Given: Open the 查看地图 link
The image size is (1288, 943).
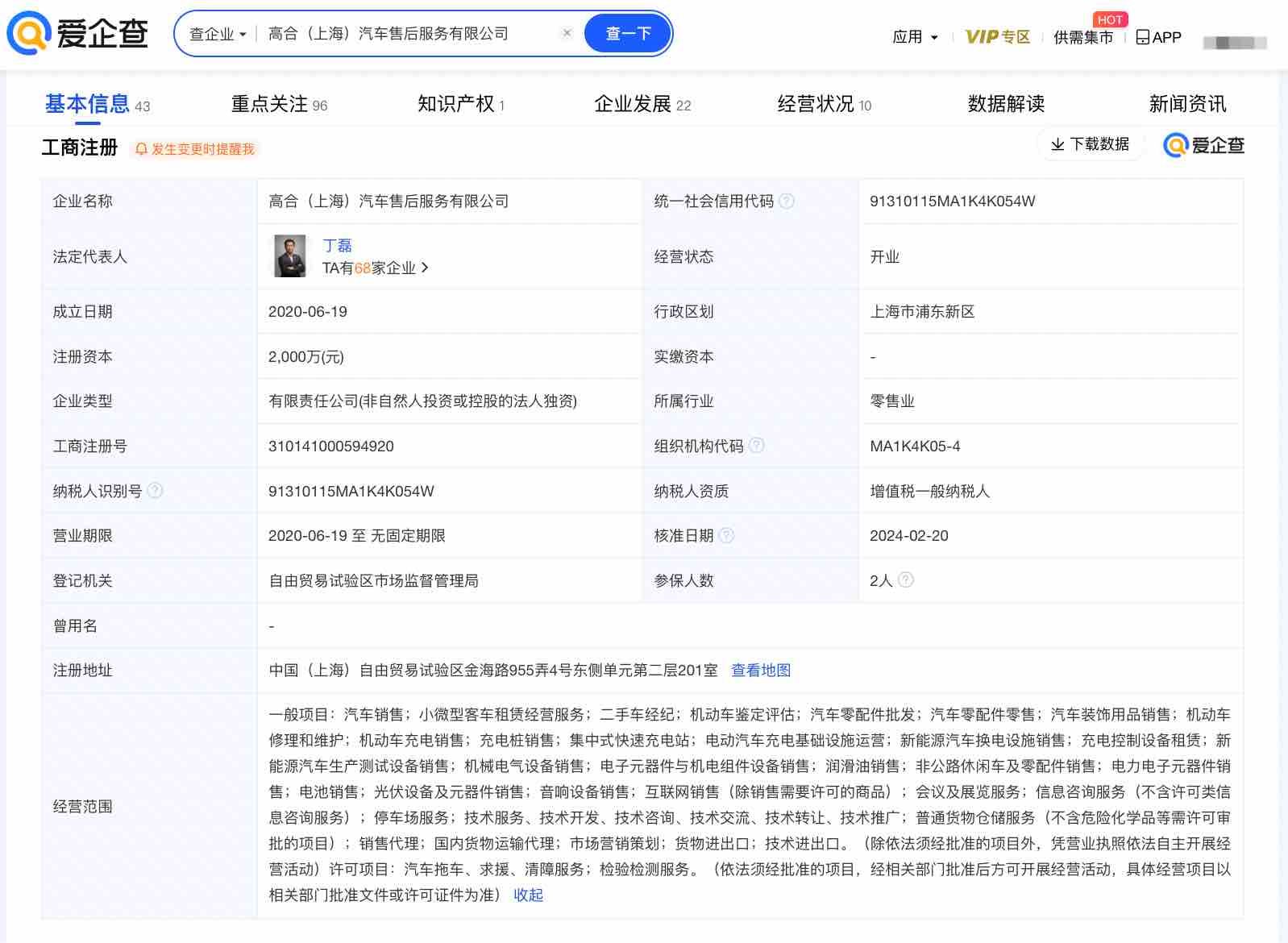Looking at the screenshot, I should point(761,671).
